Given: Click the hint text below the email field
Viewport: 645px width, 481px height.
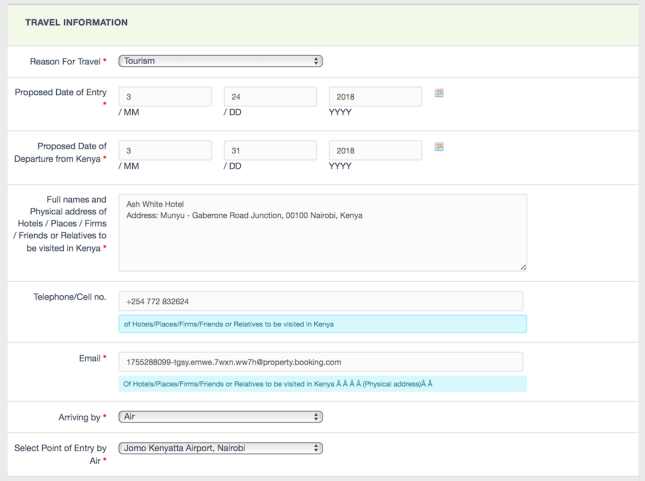Looking at the screenshot, I should tap(278, 384).
